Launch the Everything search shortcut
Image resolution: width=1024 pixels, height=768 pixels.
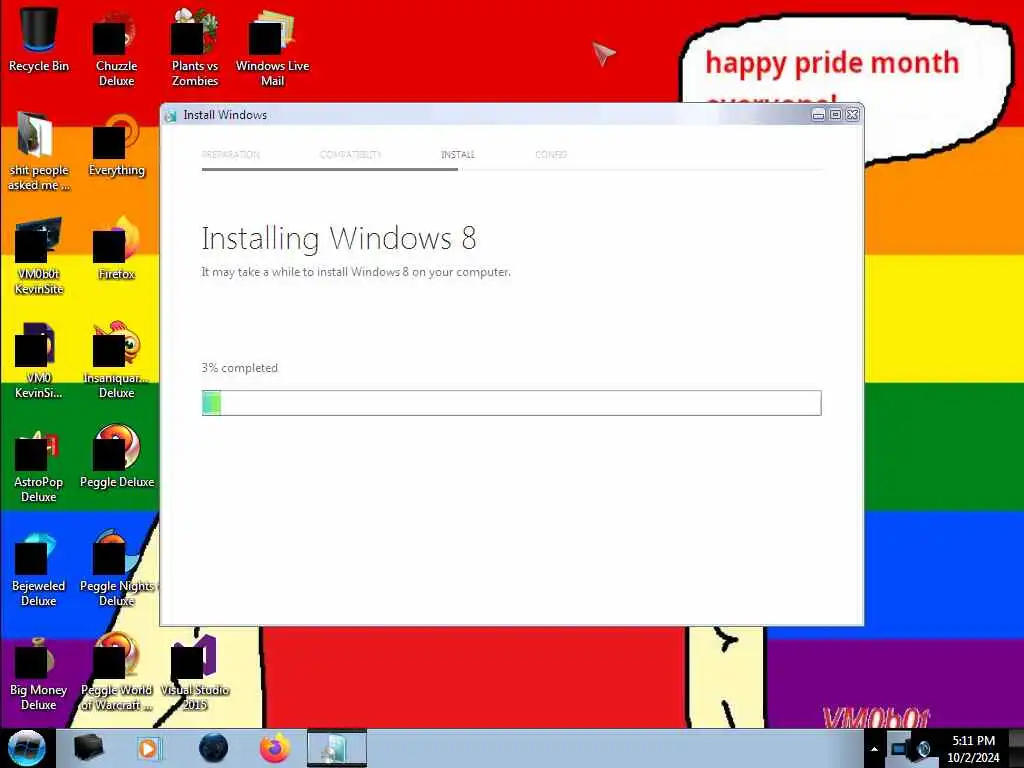[x=116, y=146]
